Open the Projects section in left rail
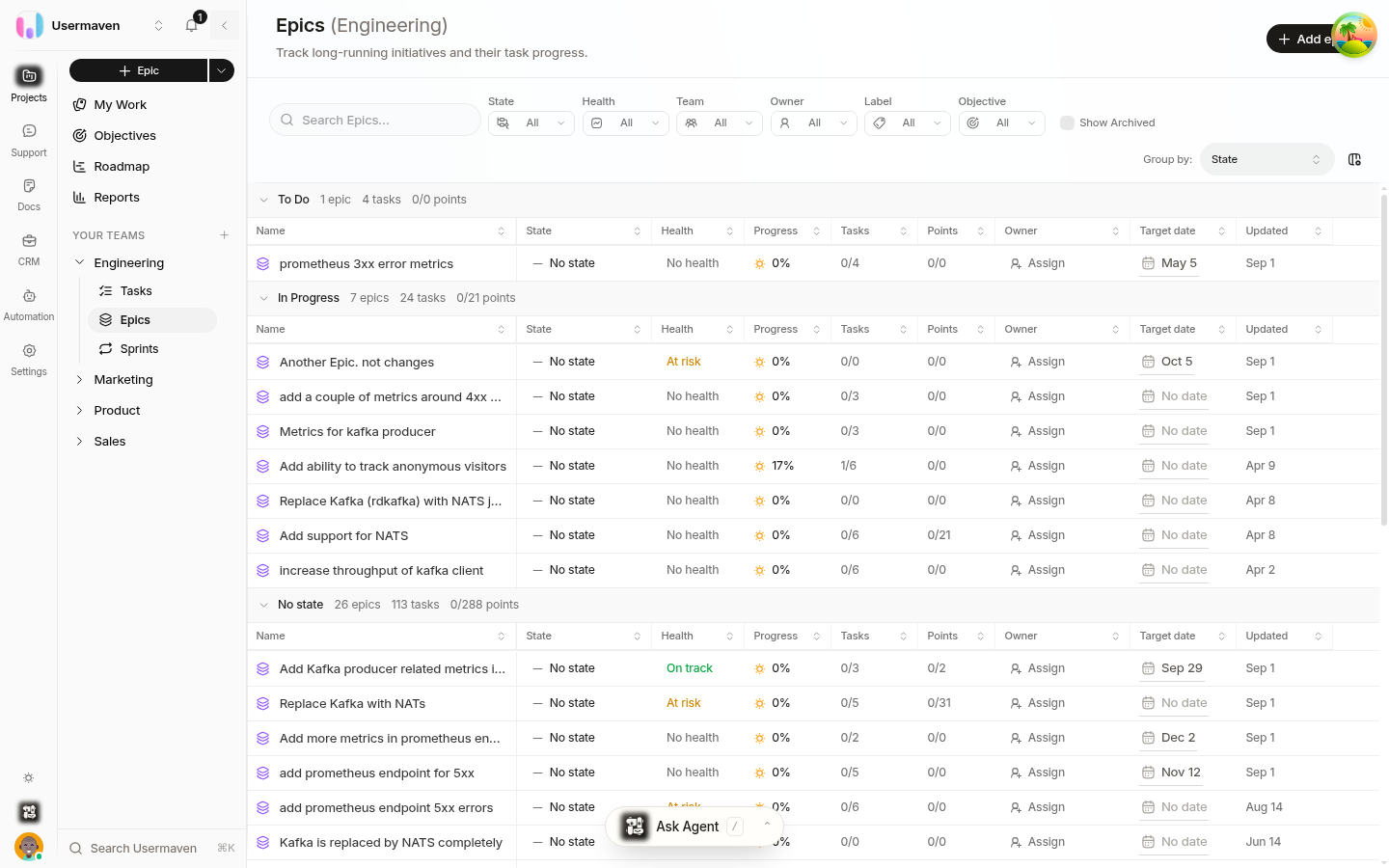1389x868 pixels. (x=29, y=84)
